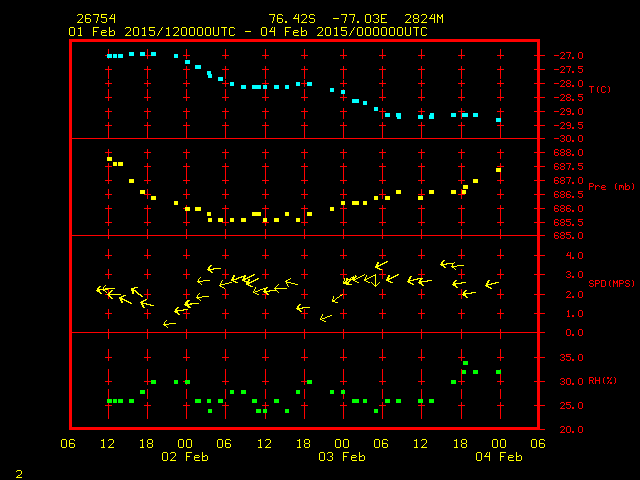Click the "685.0" pressure tick value

tap(568, 236)
